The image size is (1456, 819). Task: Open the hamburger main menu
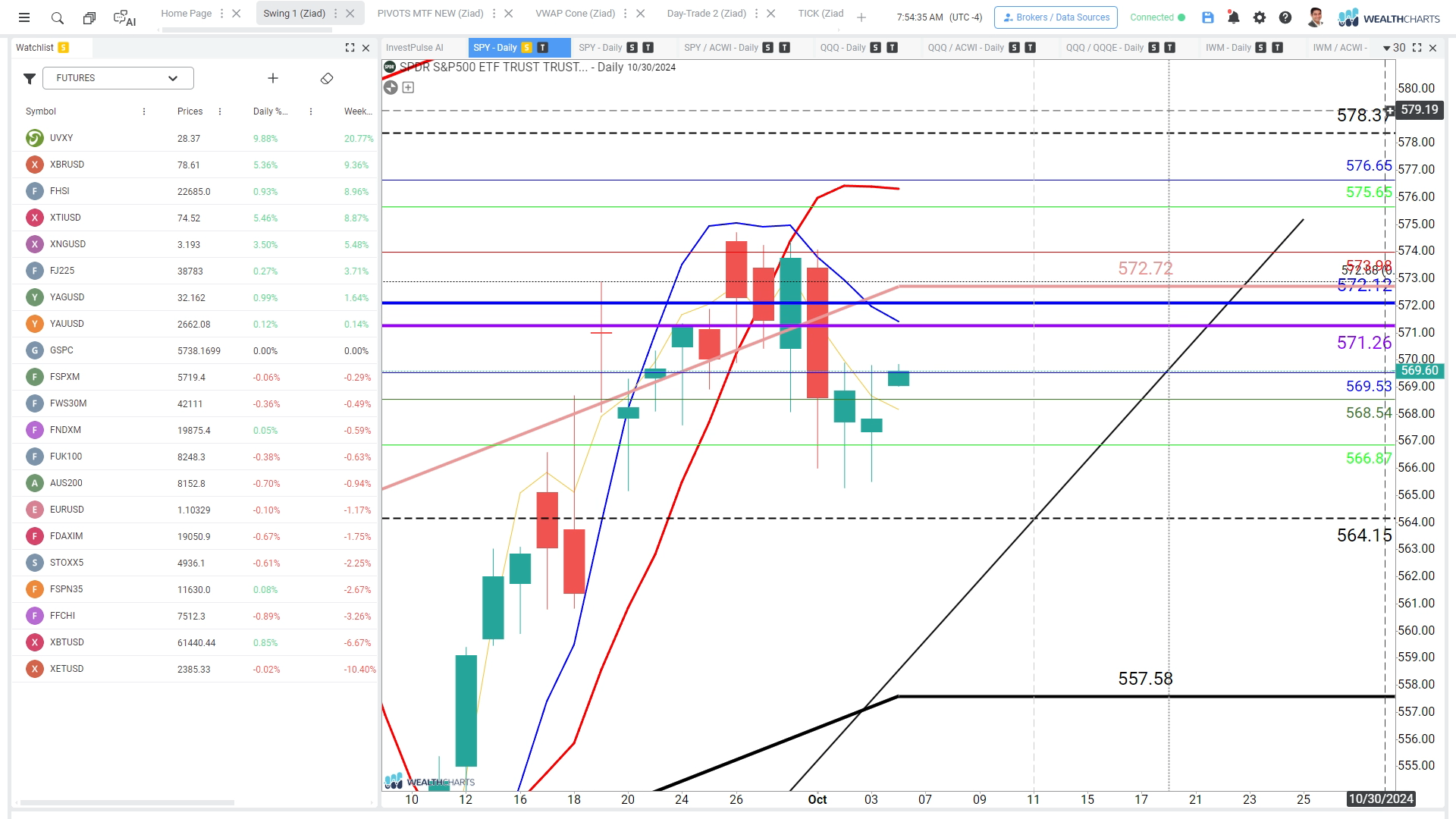[24, 17]
